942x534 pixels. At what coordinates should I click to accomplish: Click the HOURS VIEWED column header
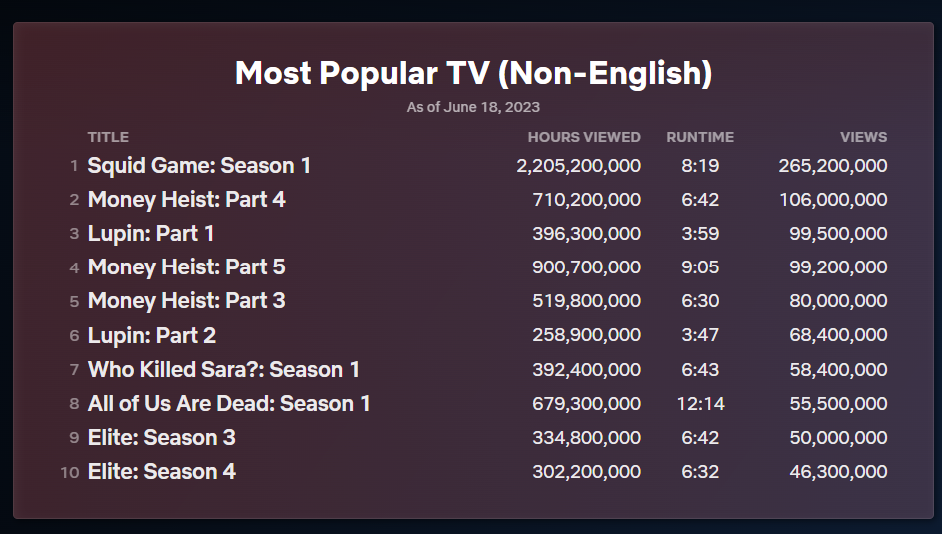[x=584, y=137]
